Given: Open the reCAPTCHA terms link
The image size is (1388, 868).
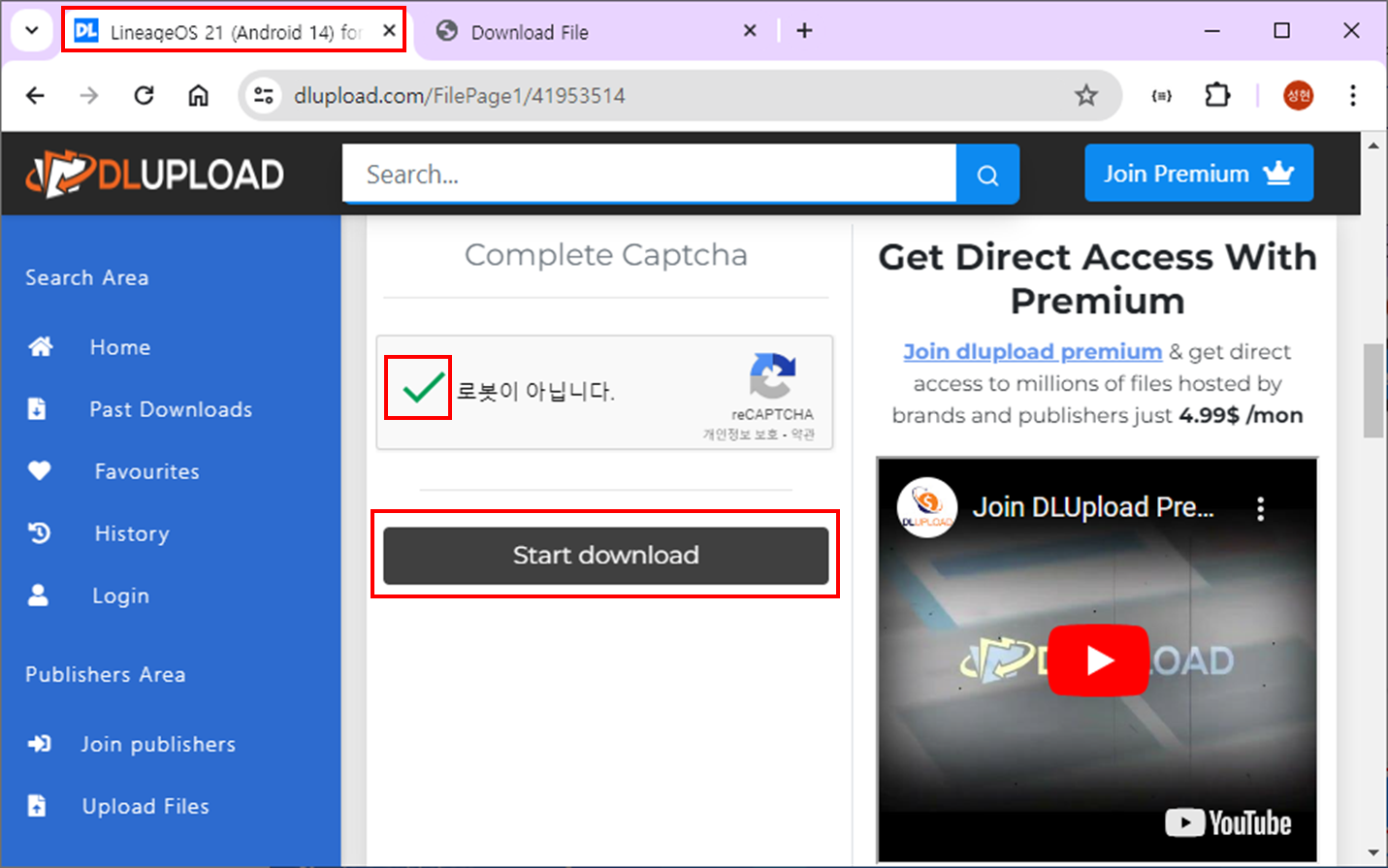Looking at the screenshot, I should (803, 434).
